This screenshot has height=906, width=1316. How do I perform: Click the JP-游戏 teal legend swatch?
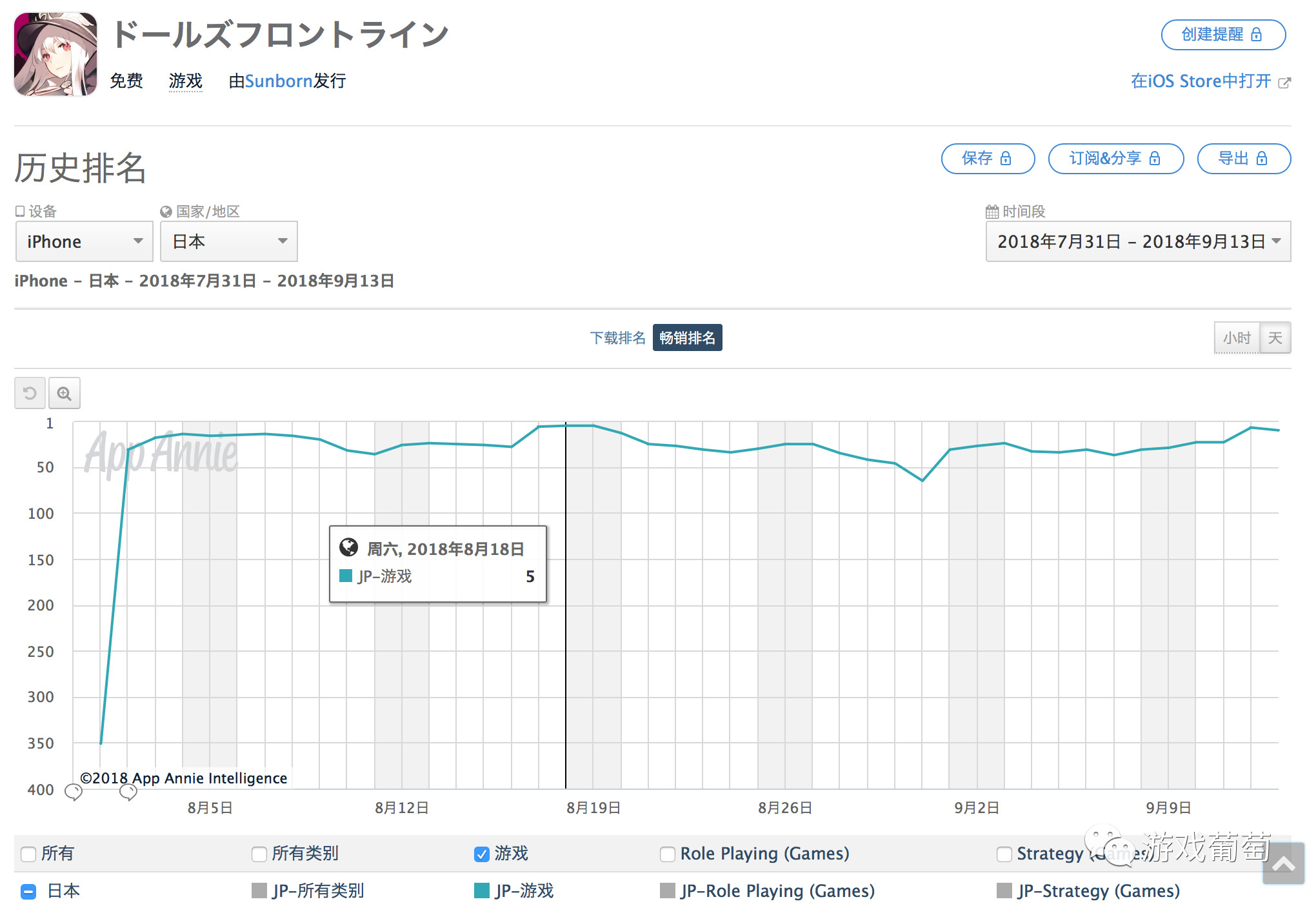pos(481,891)
